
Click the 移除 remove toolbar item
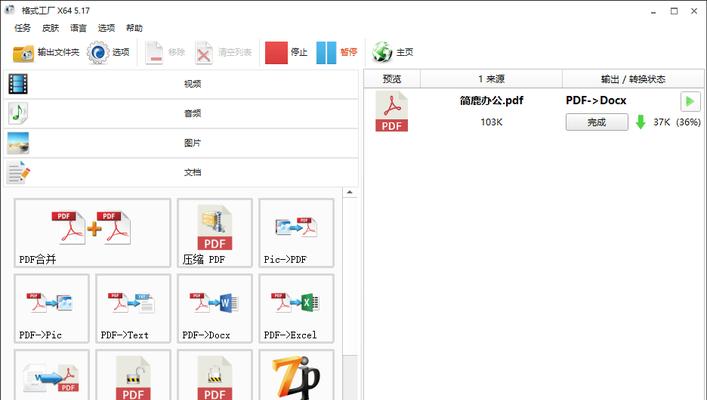165,52
